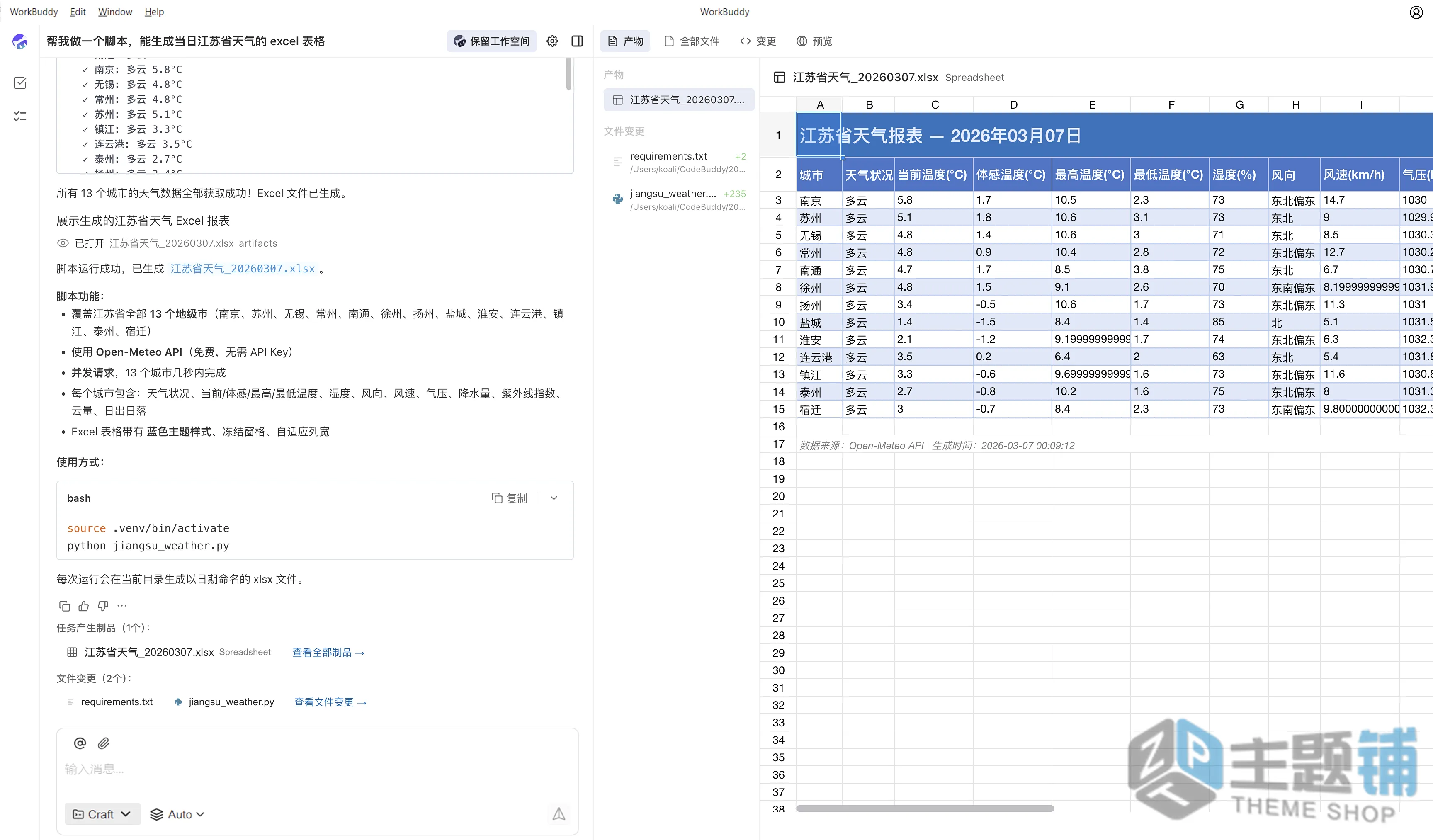Click the @ mention icon
Screen dimensions: 1433x840
click(x=80, y=743)
